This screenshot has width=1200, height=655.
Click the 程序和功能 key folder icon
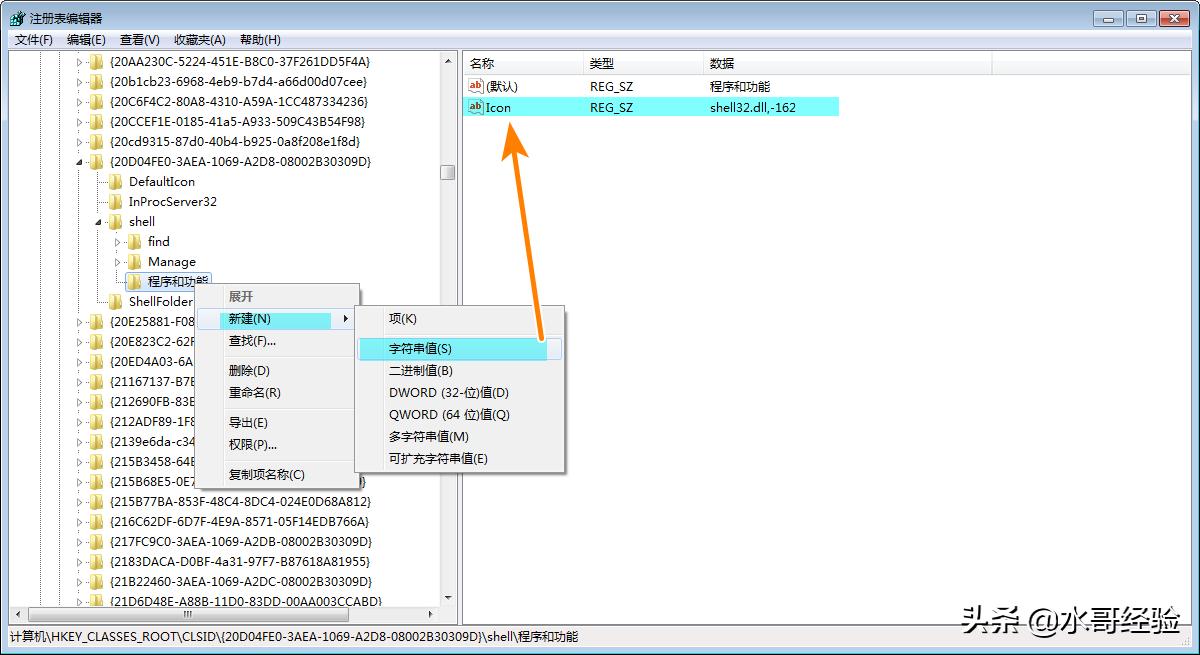tap(135, 281)
